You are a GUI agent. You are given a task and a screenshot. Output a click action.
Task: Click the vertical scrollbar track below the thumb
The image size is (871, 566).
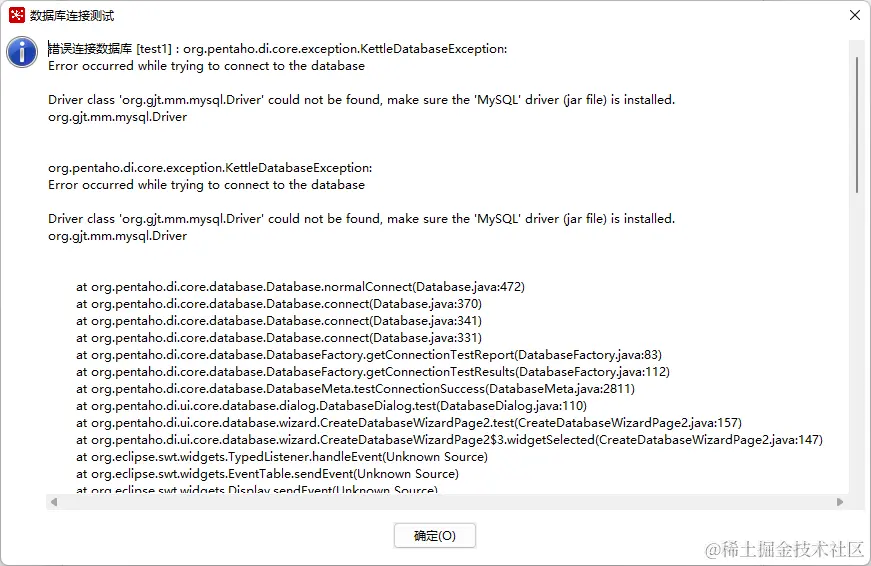[x=856, y=350]
